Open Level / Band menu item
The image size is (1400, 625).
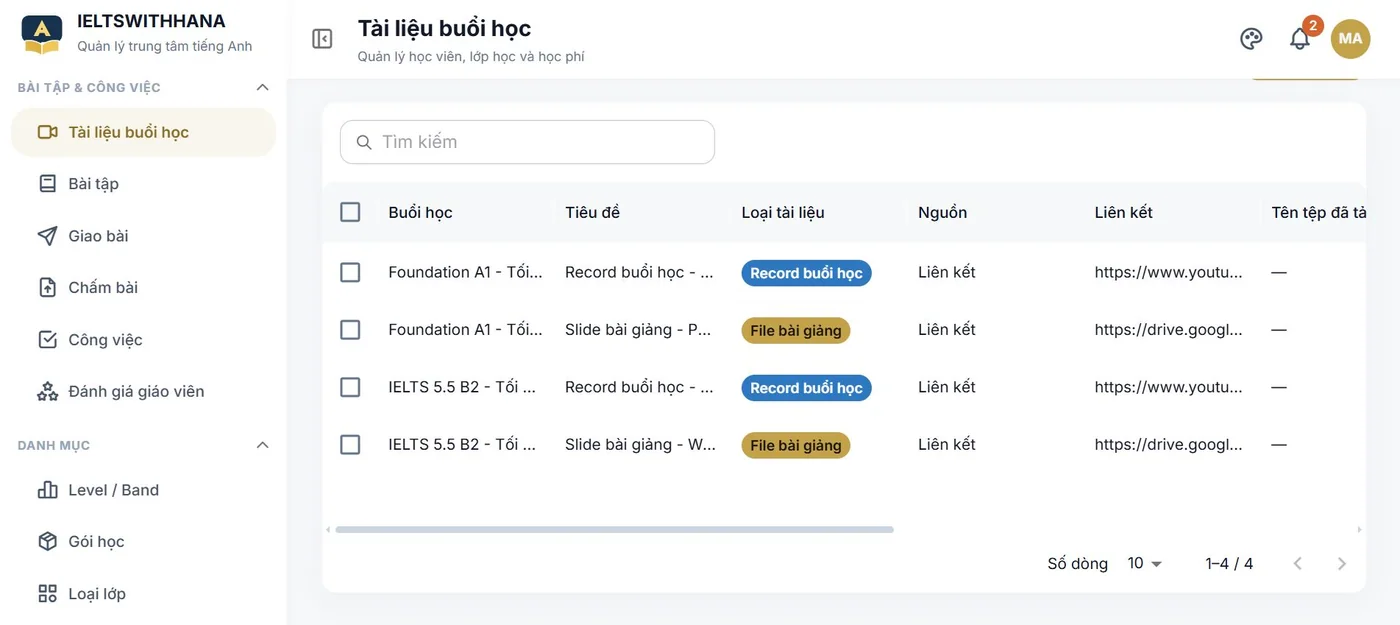point(143,490)
